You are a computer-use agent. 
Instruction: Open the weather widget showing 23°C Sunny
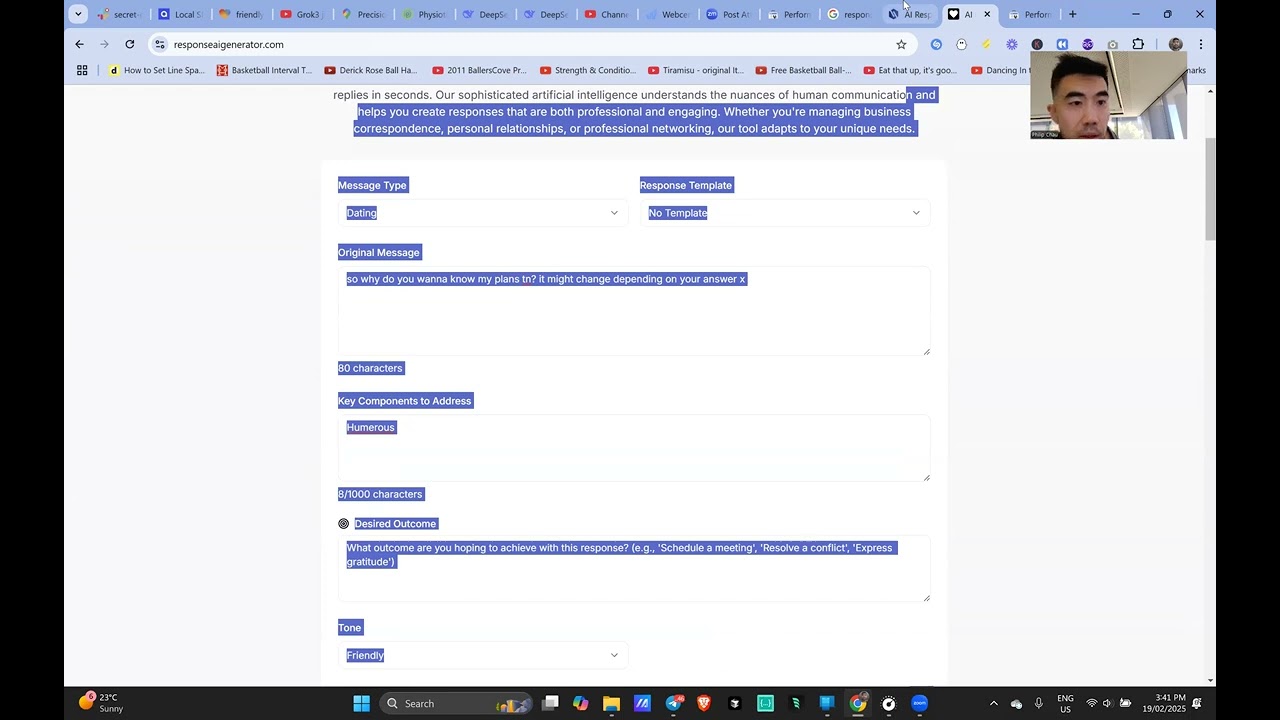point(100,703)
